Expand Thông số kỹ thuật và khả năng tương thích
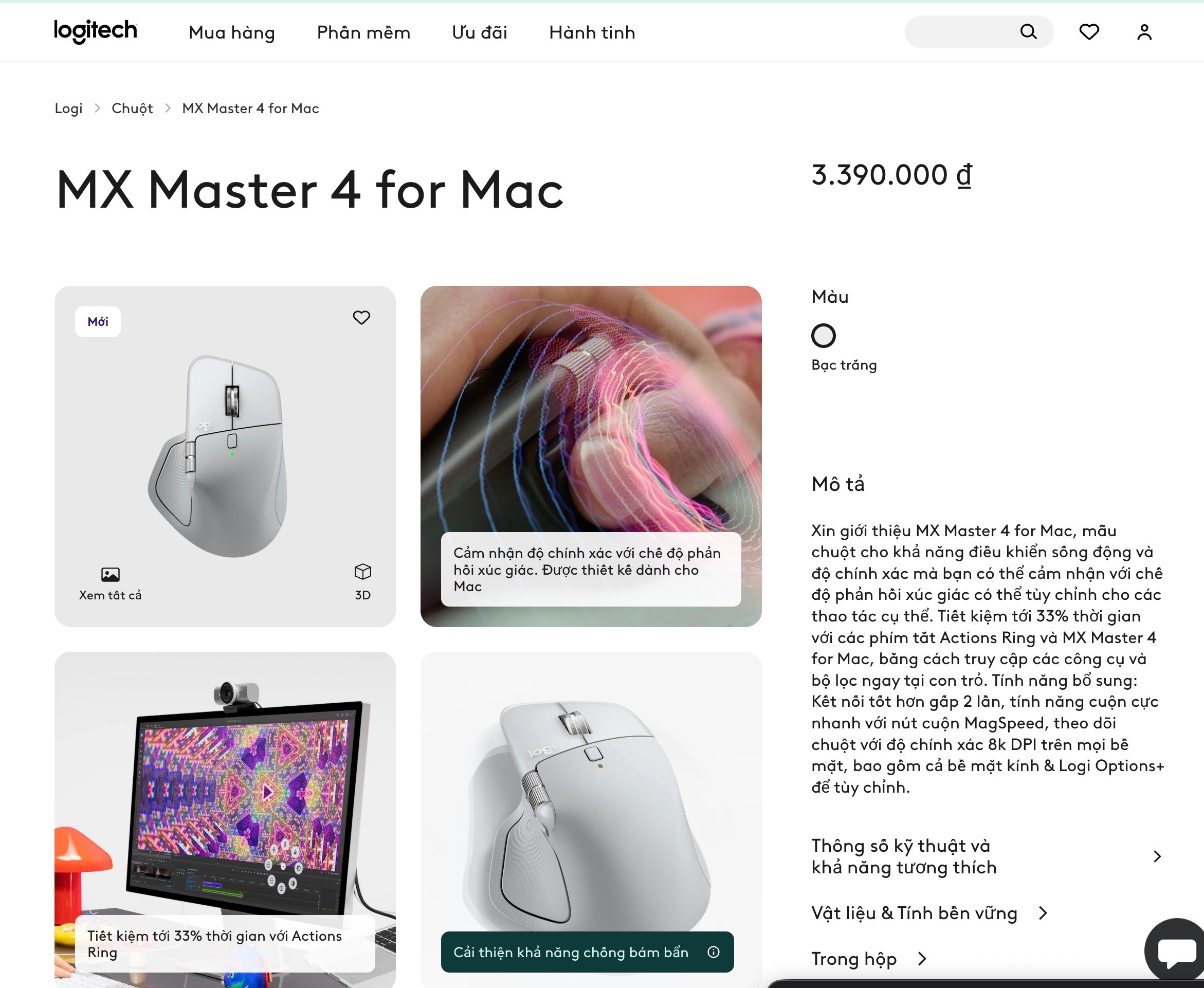Viewport: 1204px width, 988px height. coord(987,856)
